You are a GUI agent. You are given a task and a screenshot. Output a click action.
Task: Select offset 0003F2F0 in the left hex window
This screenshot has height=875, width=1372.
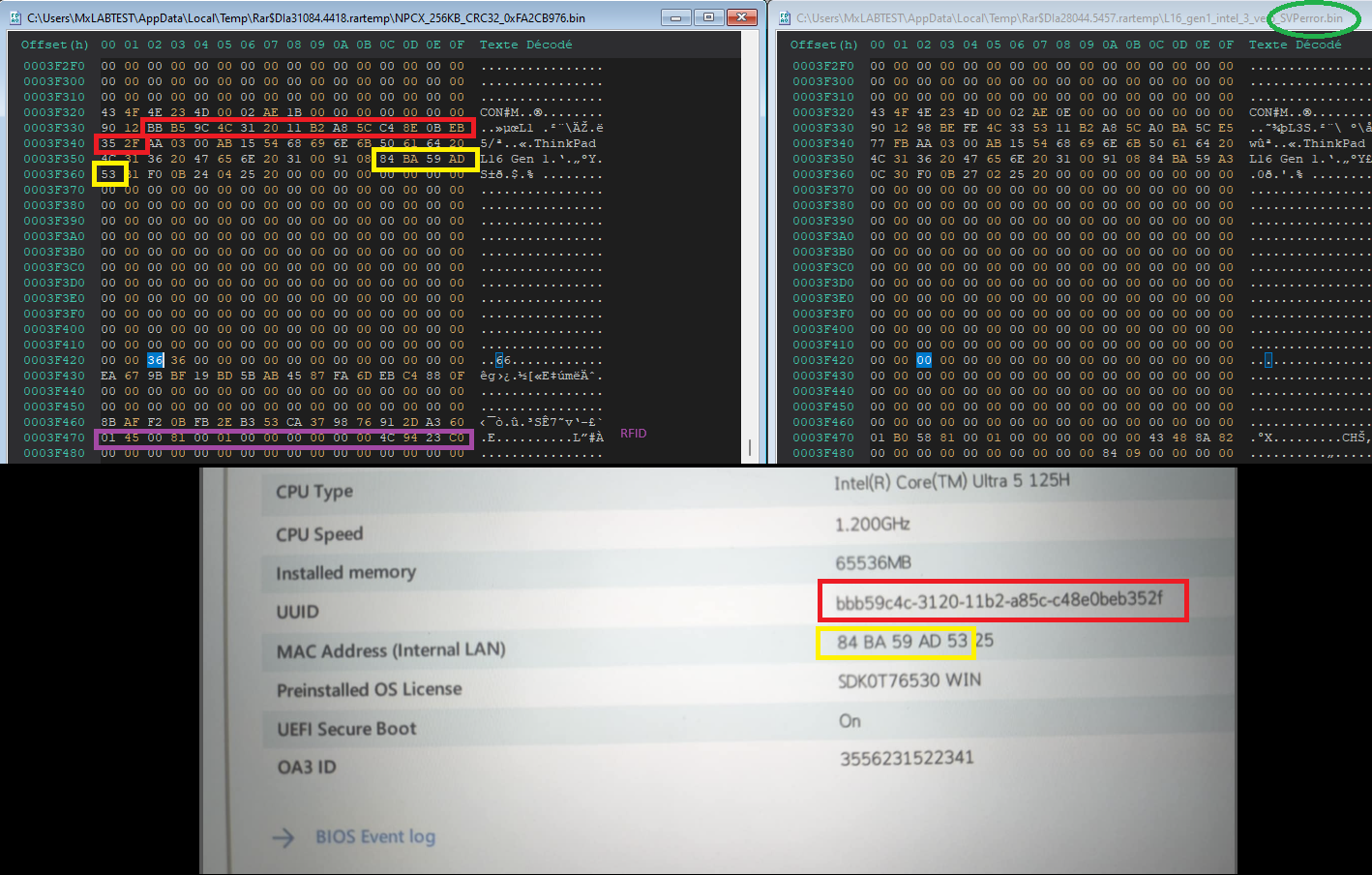tap(54, 66)
